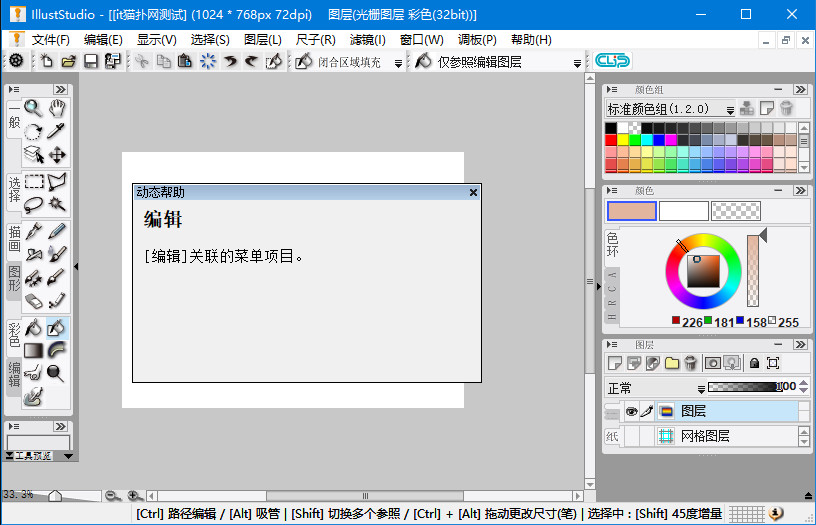Select the Paint bucket fill tool

(33, 328)
